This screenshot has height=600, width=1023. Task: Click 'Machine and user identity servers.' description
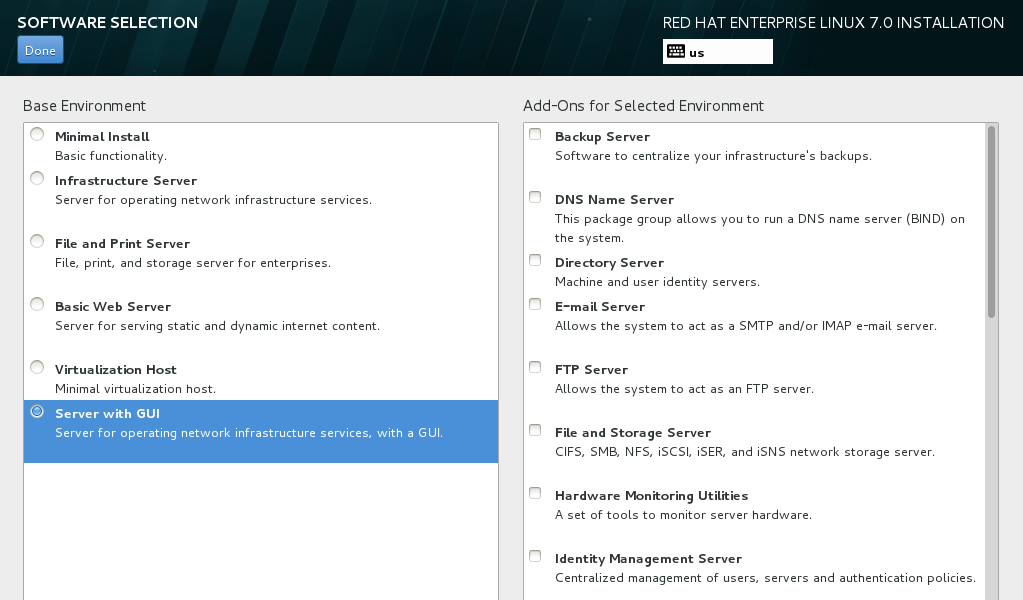pyautogui.click(x=658, y=282)
